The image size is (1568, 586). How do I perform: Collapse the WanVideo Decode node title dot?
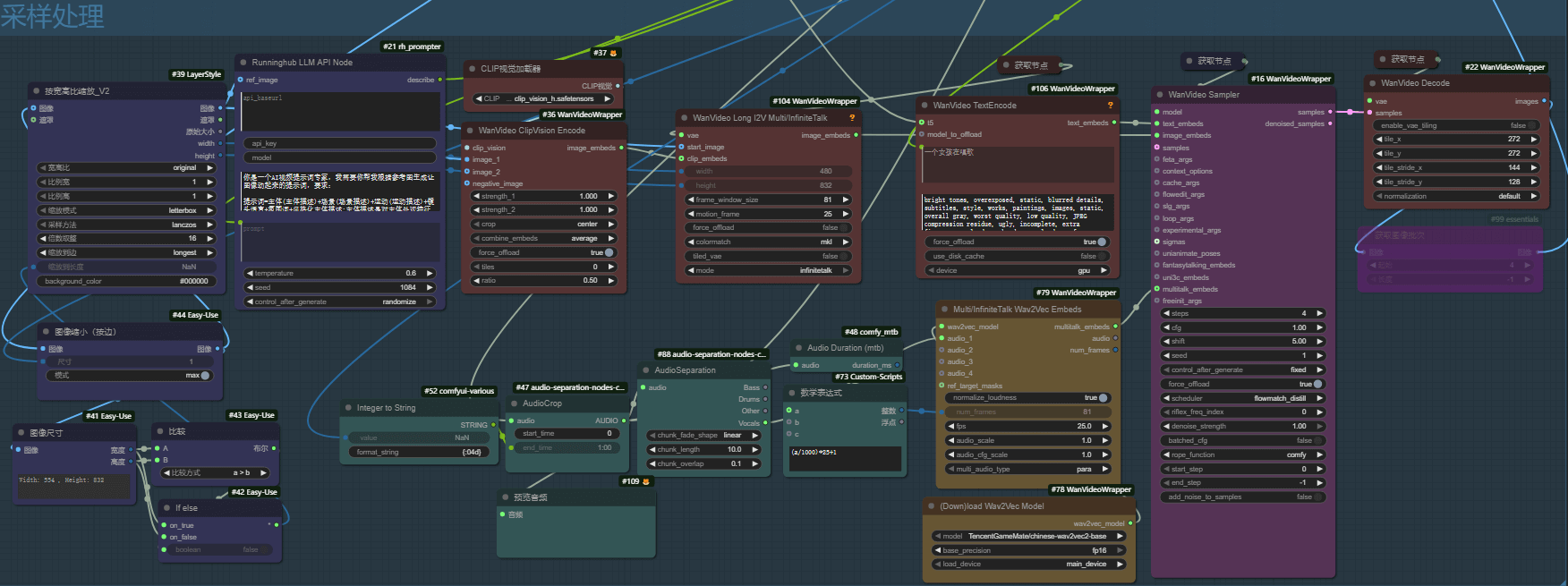(x=1372, y=83)
